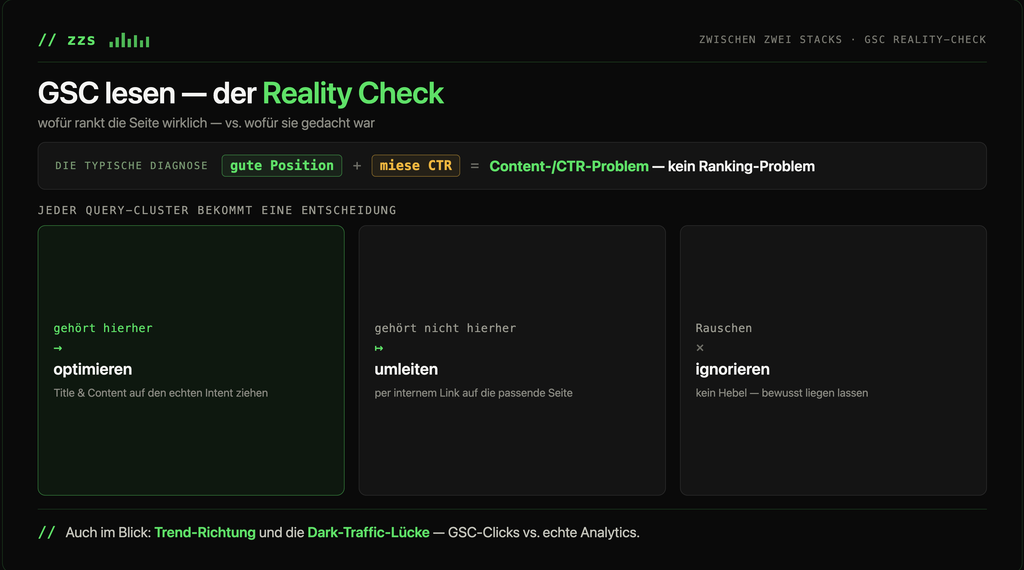Click the 'gehört hierher' label
The height and width of the screenshot is (570, 1024).
coord(103,328)
